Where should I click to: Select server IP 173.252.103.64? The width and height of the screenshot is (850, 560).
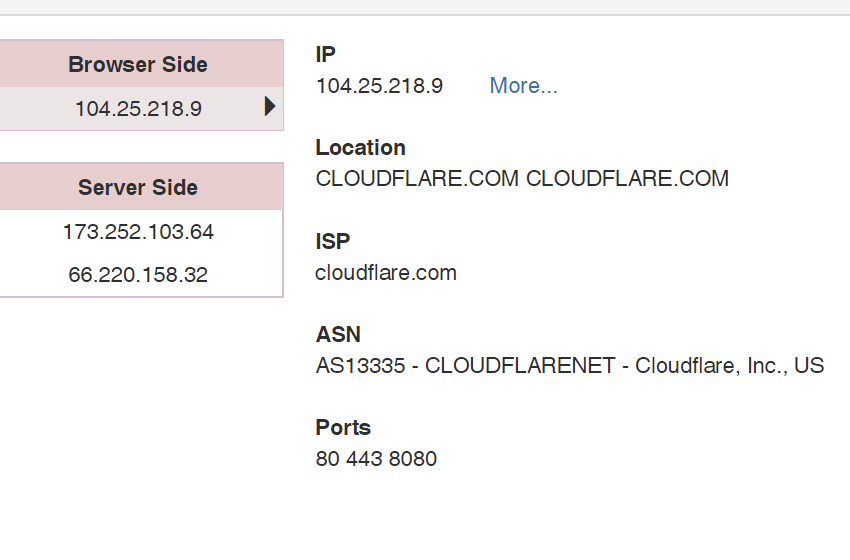click(138, 232)
